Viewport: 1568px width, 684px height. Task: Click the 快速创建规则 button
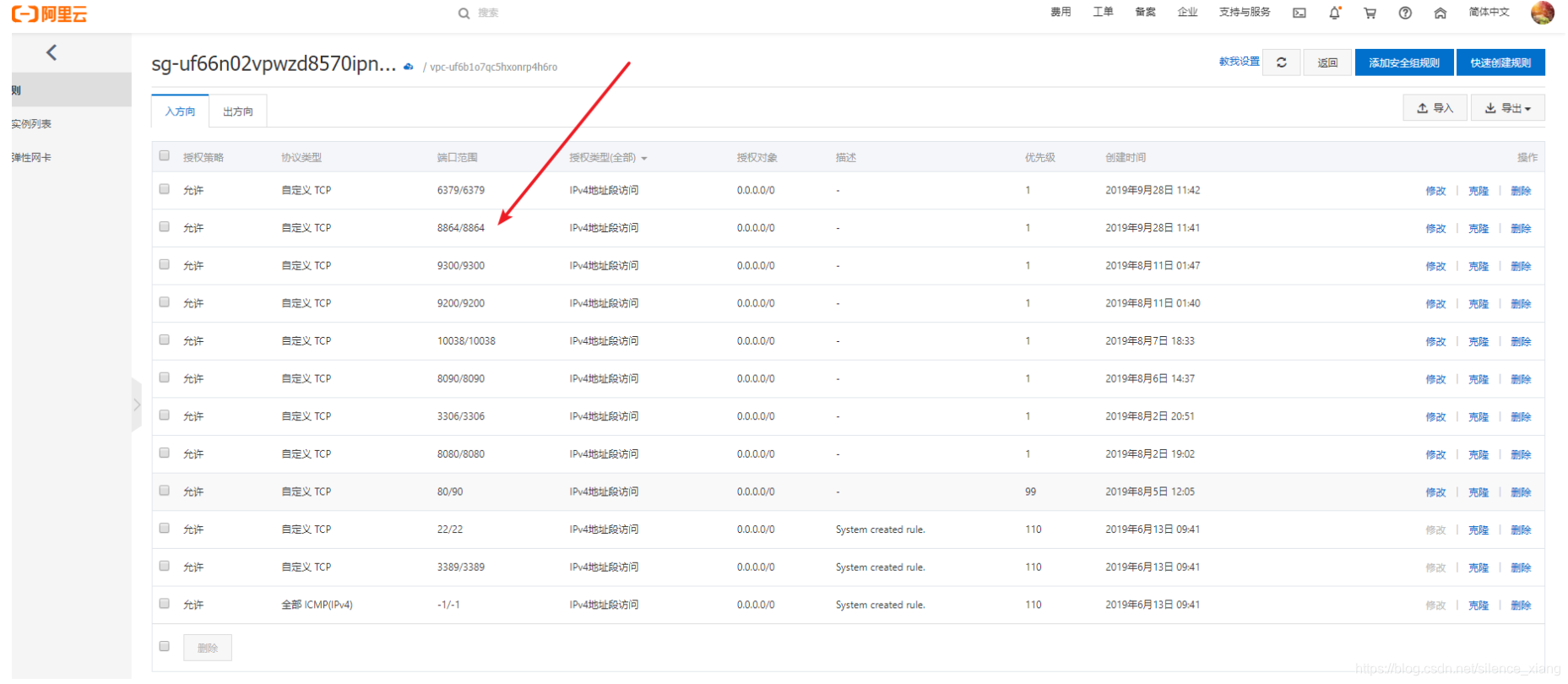(x=1500, y=62)
